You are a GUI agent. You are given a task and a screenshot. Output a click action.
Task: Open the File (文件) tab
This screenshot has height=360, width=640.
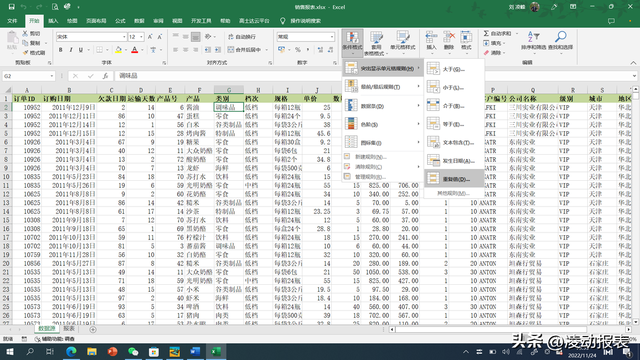coord(12,21)
